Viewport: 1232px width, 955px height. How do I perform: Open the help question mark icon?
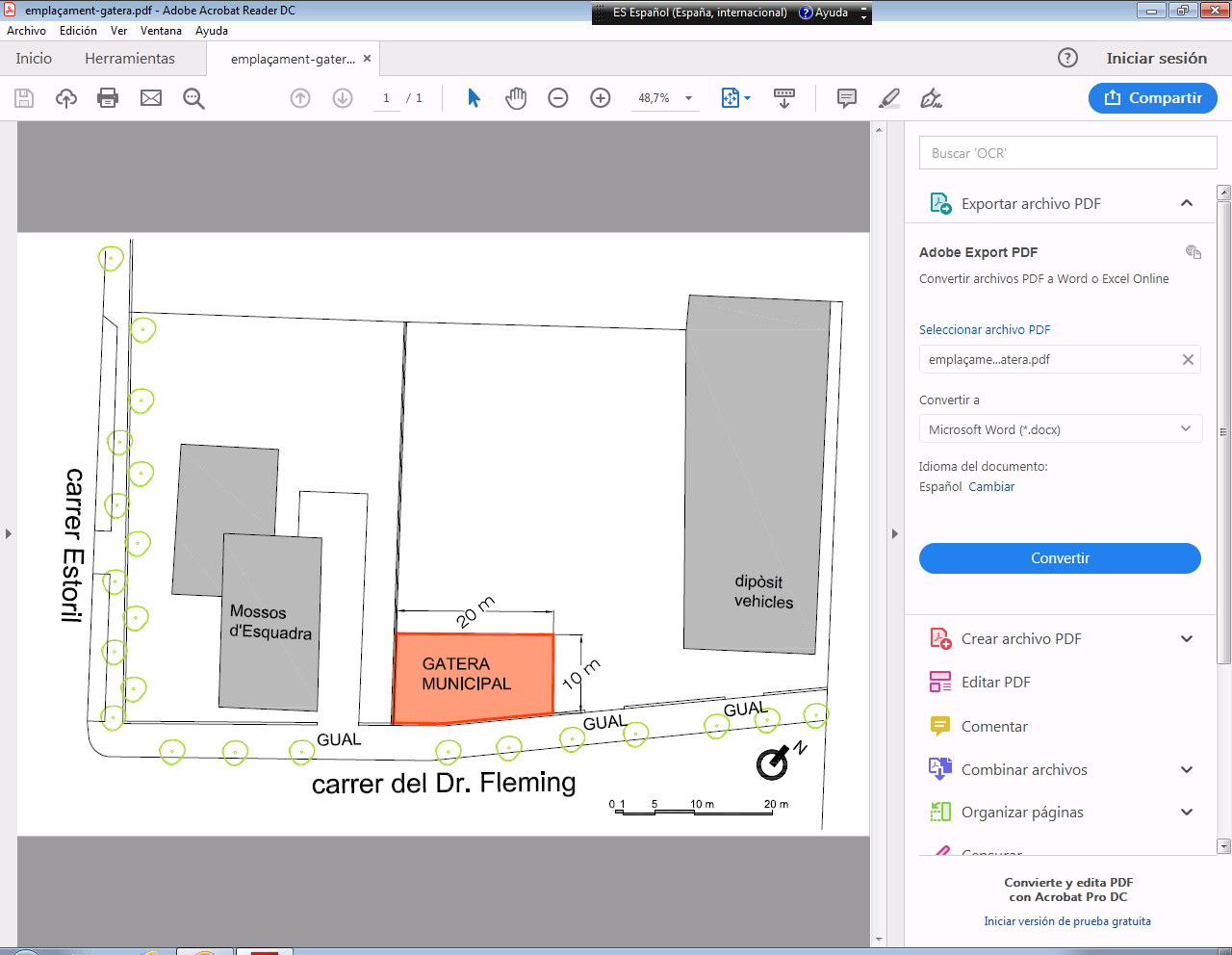click(1067, 58)
